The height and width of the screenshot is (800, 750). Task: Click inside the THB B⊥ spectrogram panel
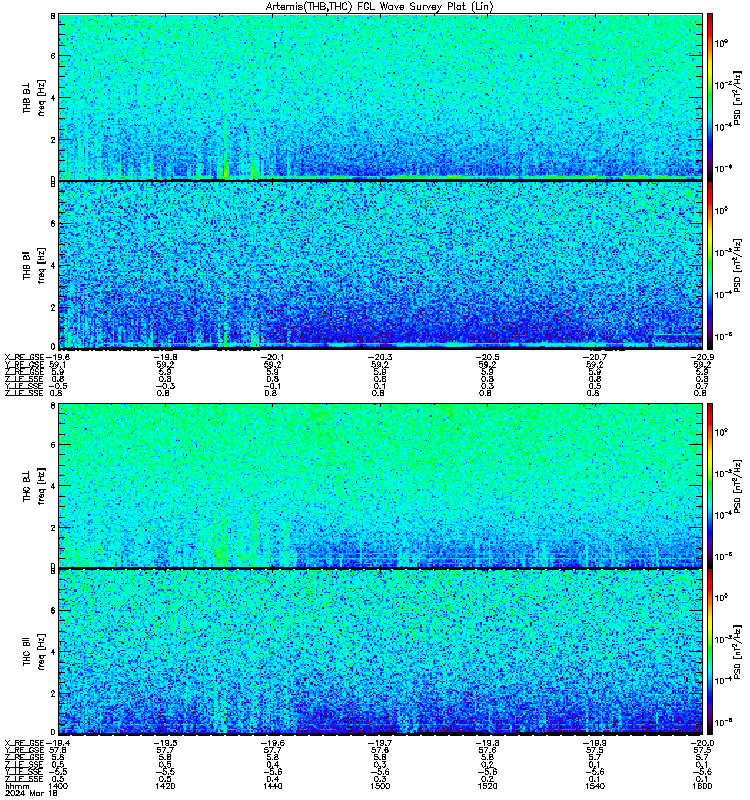pos(380,96)
